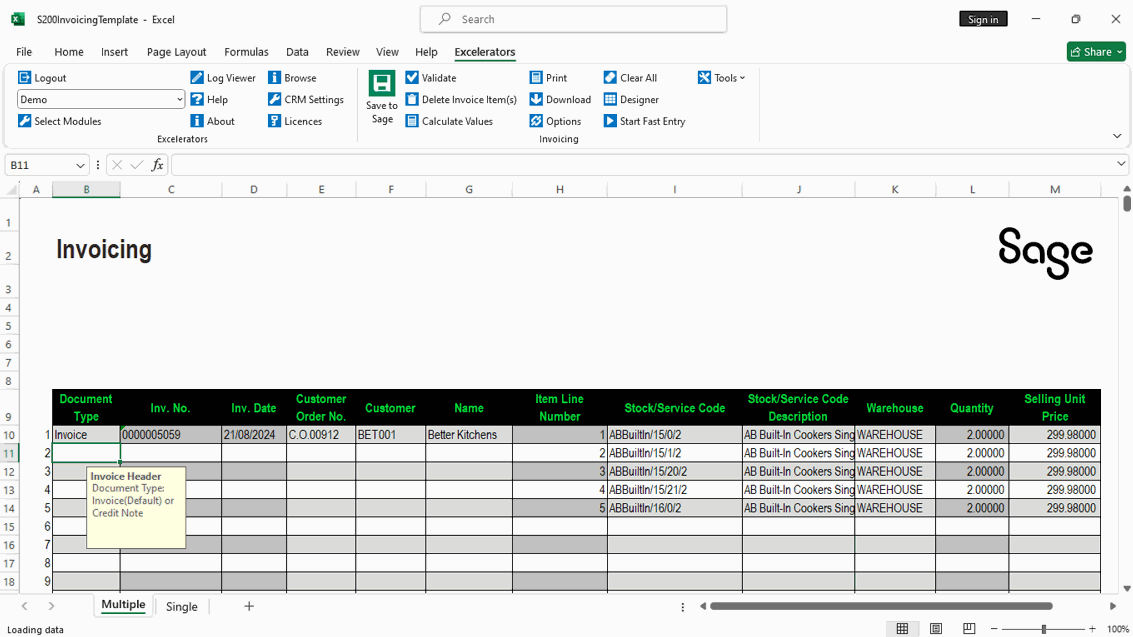Collapse the ribbon with the chevron
Screen dimensions: 1133x637
[x=1117, y=136]
